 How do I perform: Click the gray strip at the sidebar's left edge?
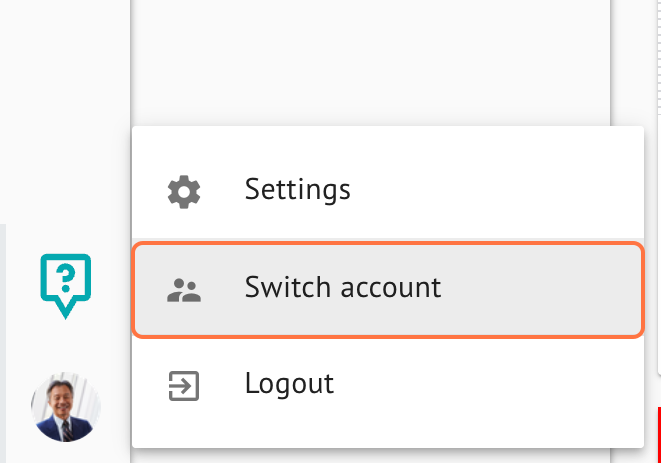(3, 343)
